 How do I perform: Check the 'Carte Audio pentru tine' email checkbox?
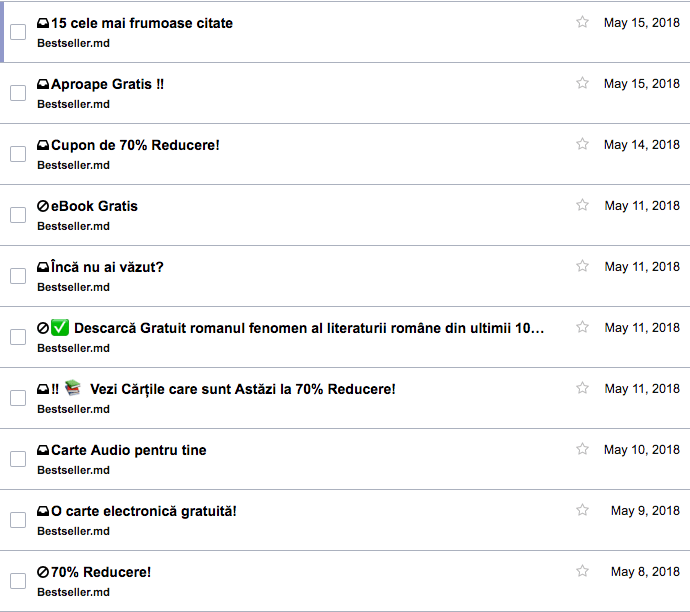(18, 459)
